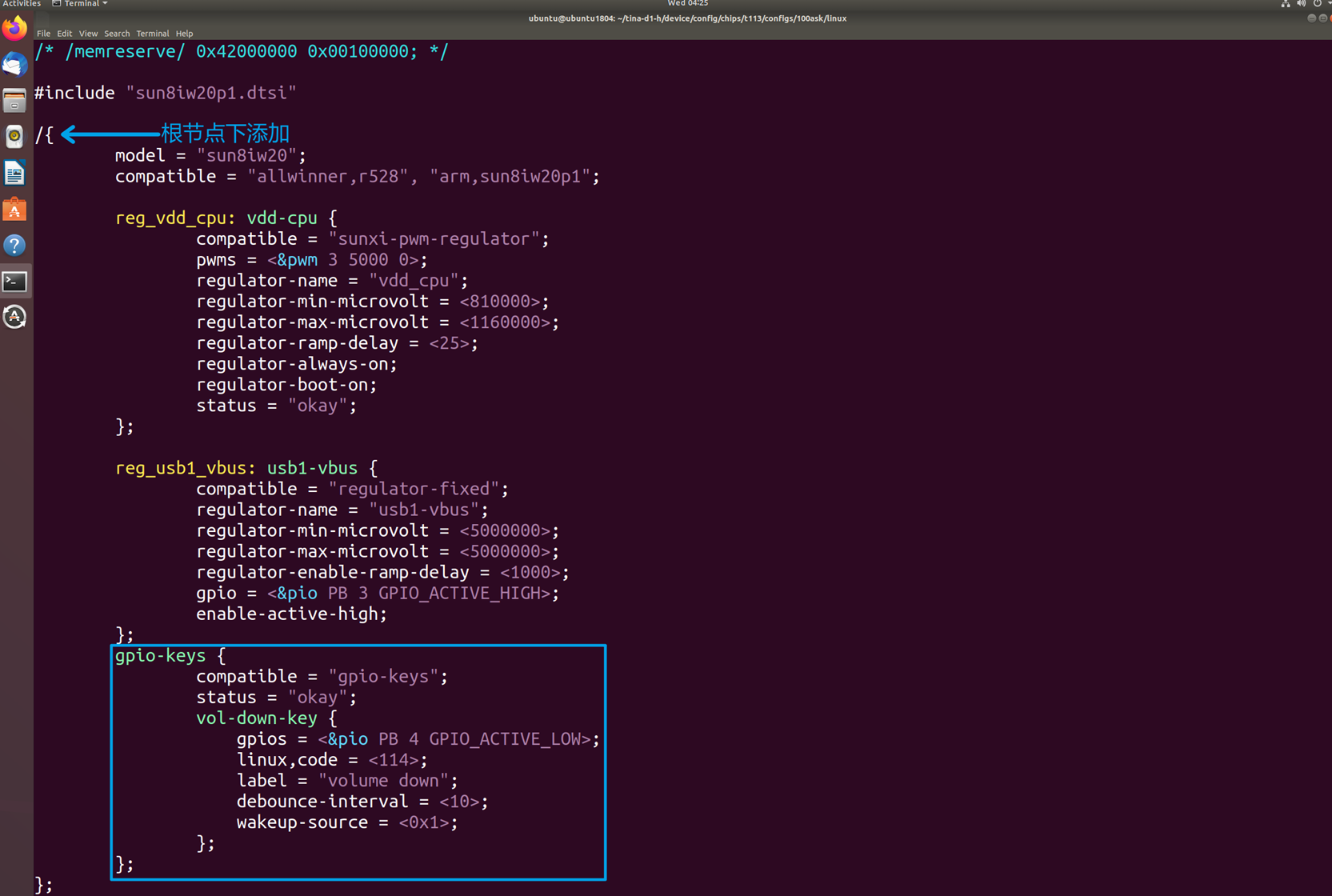Open the Edit menu
This screenshot has height=896, width=1332.
[x=64, y=34]
